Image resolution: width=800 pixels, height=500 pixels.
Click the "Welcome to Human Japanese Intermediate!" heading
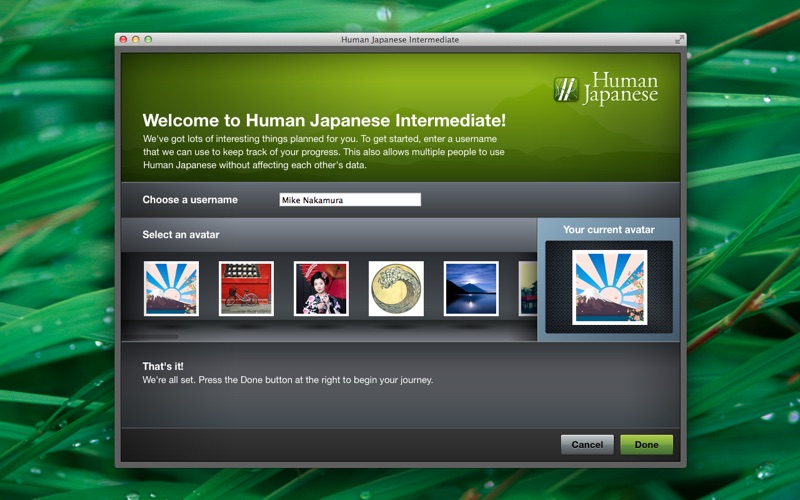[x=324, y=120]
